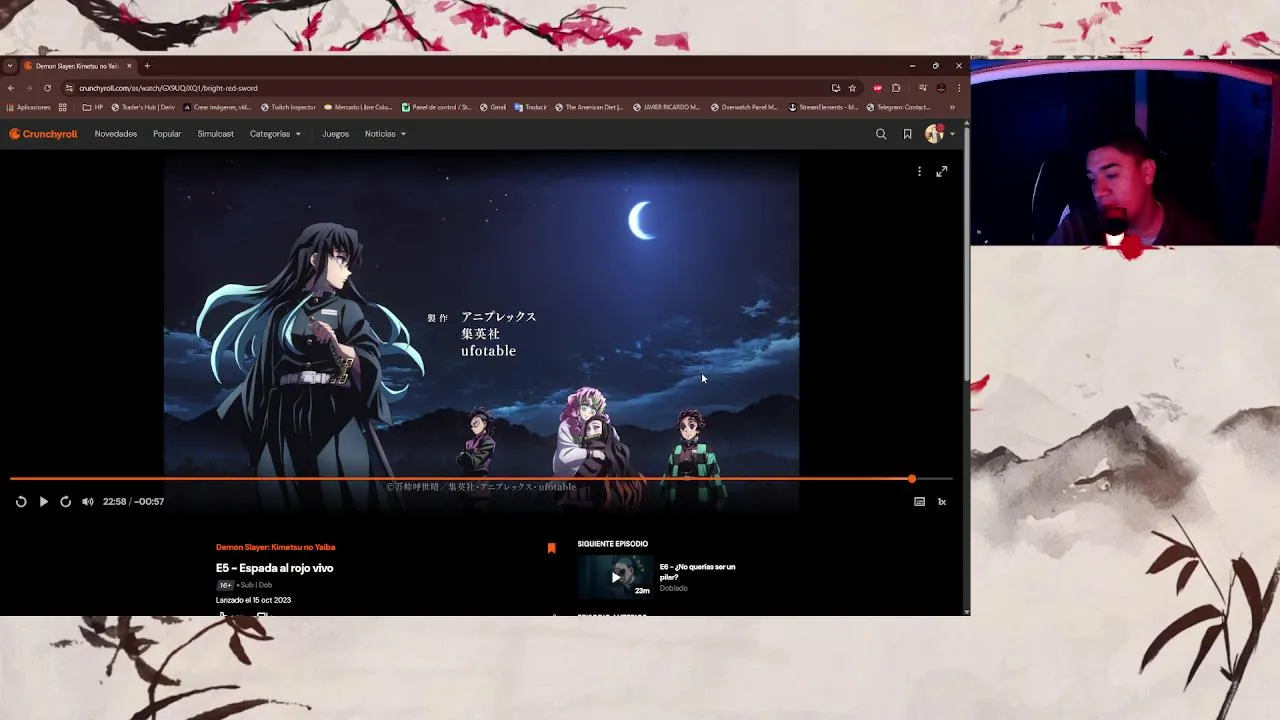Screen dimensions: 1280x720
Task: View site information icon in address bar
Action: click(69, 88)
